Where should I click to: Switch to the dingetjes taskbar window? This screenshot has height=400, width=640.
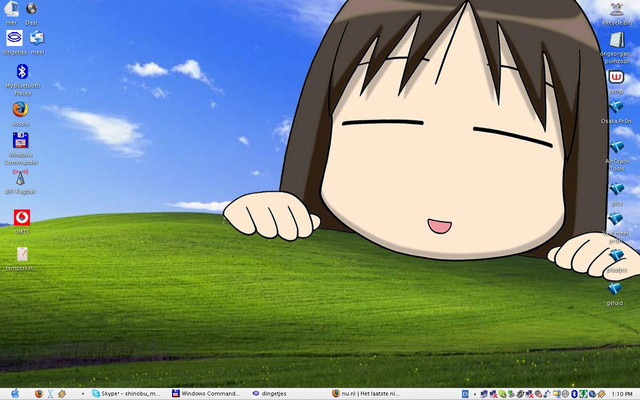pyautogui.click(x=269, y=393)
